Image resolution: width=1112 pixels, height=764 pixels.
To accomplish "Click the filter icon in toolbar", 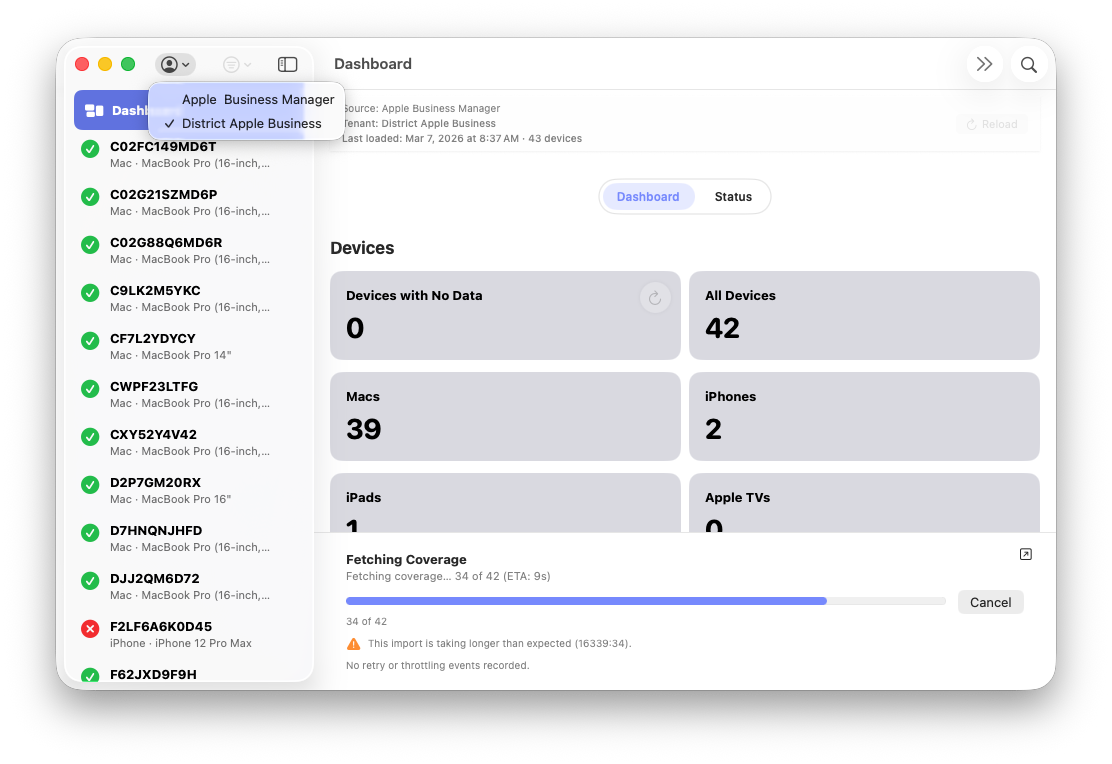I will [x=229, y=63].
